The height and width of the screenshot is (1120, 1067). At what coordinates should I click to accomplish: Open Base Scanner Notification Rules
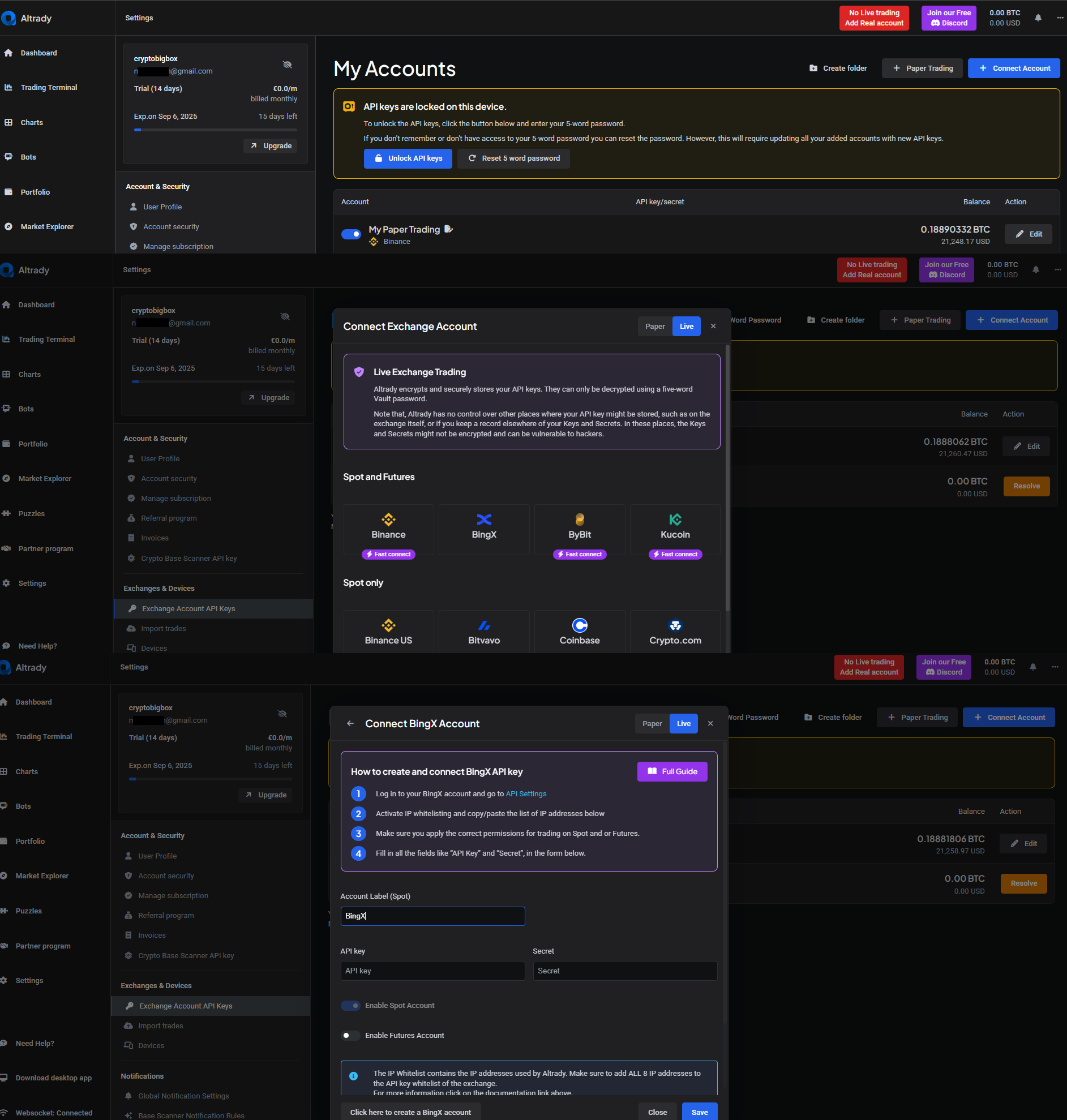pos(191,1115)
